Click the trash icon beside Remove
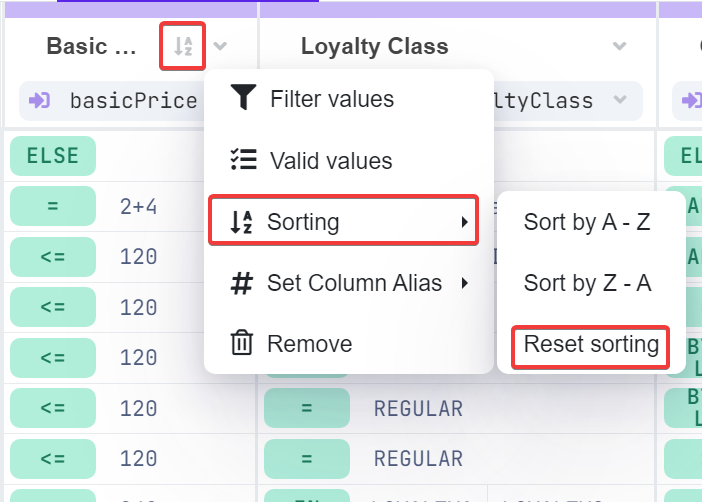 click(x=242, y=344)
